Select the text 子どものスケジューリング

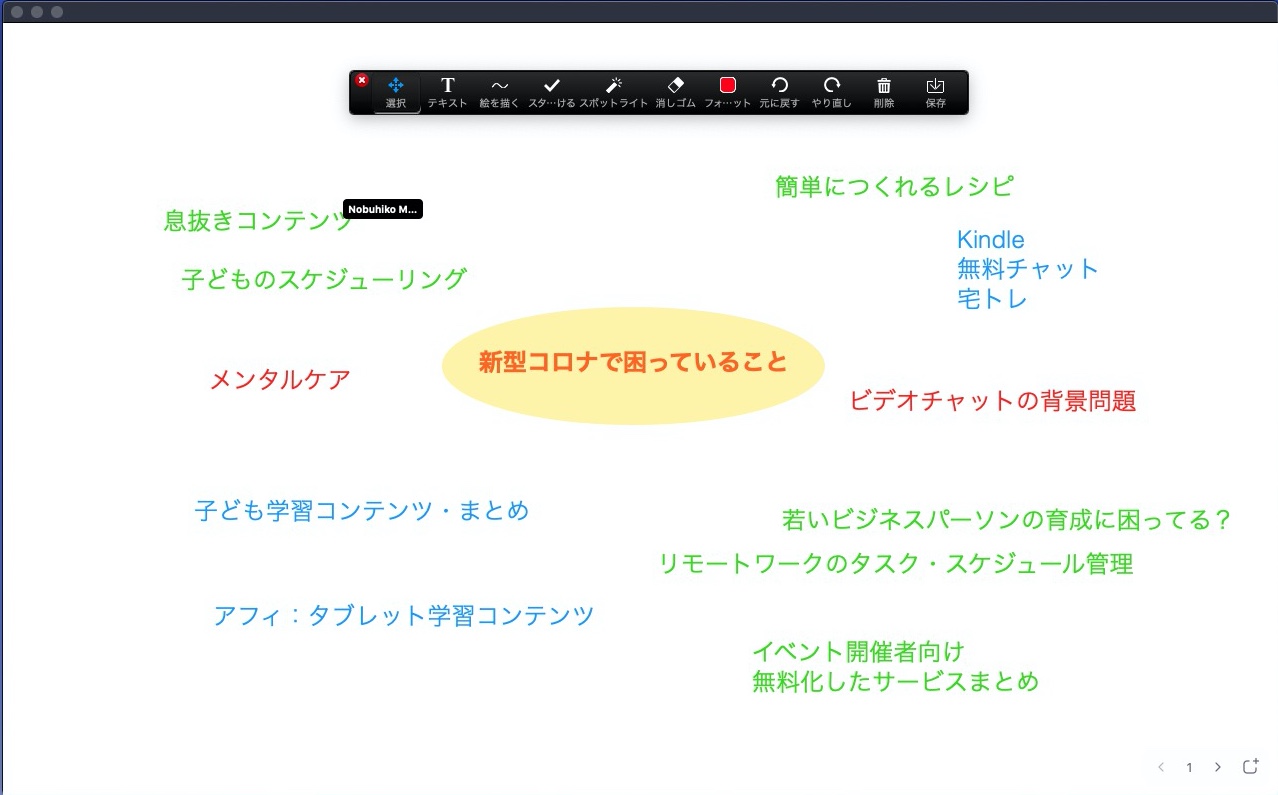(324, 278)
